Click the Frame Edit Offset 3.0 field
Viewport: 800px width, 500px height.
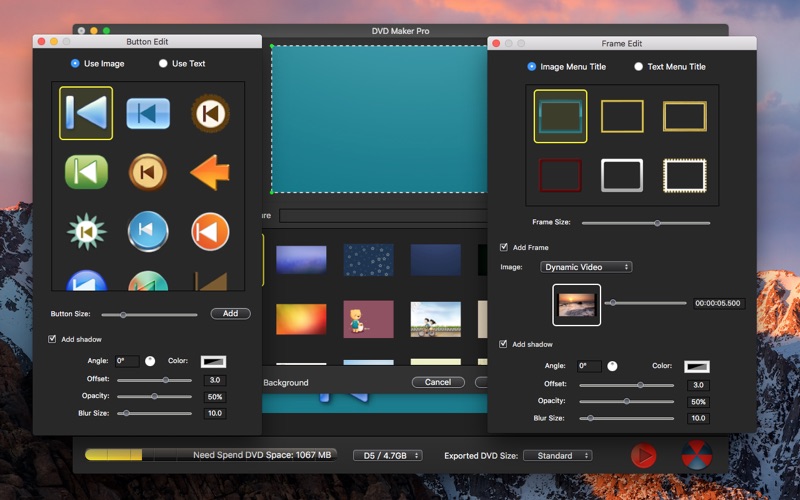[698, 385]
